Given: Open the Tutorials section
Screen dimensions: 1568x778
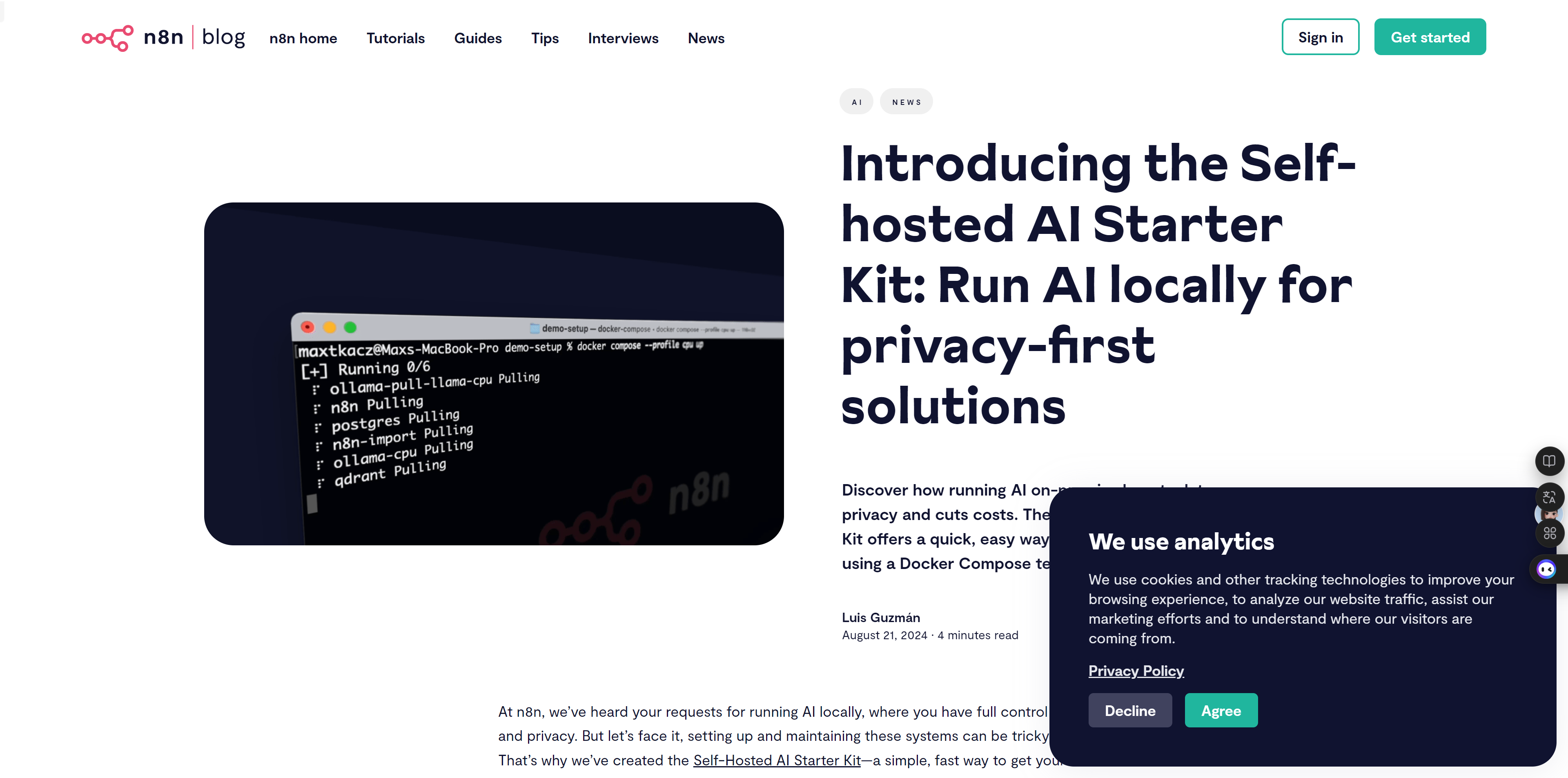Looking at the screenshot, I should tap(396, 38).
